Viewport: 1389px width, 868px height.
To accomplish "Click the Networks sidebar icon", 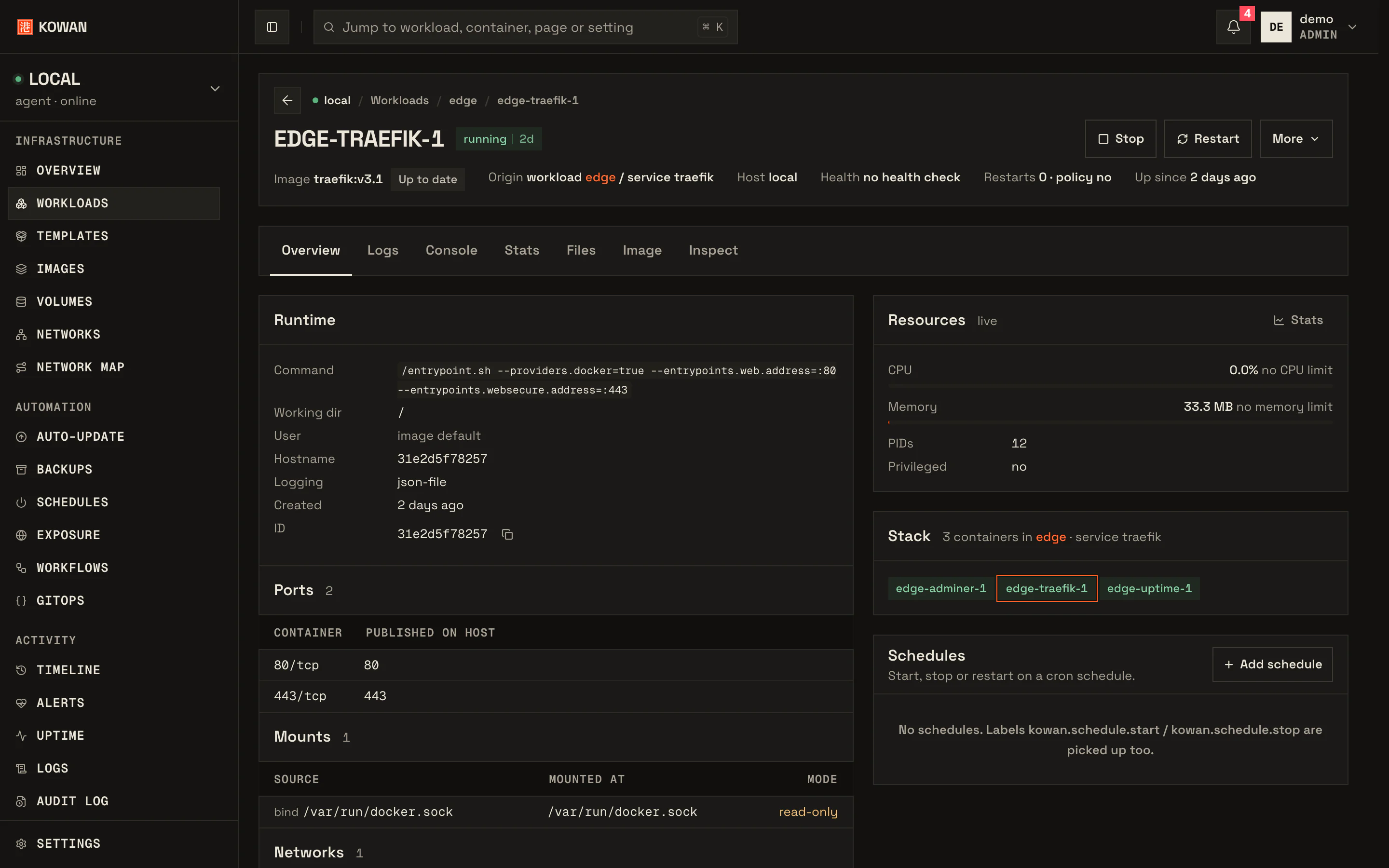I will tap(21, 334).
